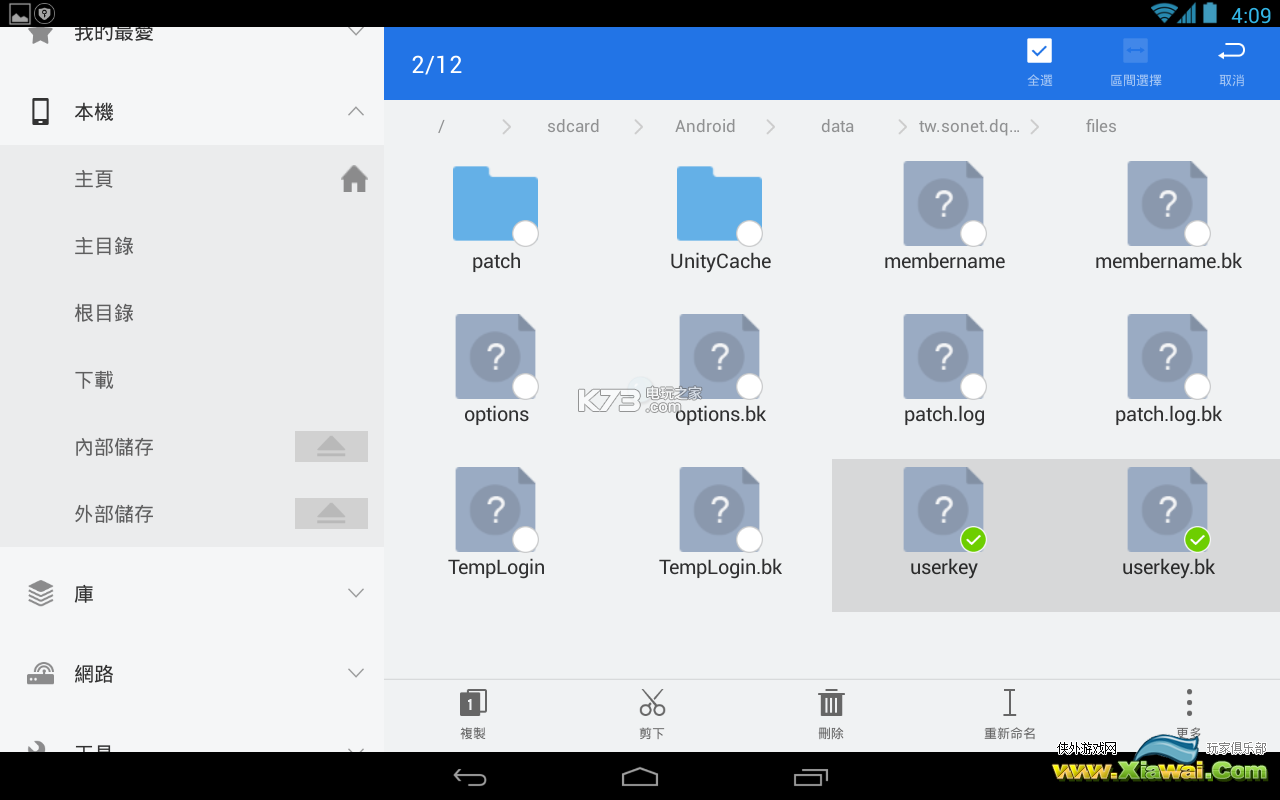Tap the library stack icon beside 庫
The image size is (1280, 800).
[x=40, y=593]
